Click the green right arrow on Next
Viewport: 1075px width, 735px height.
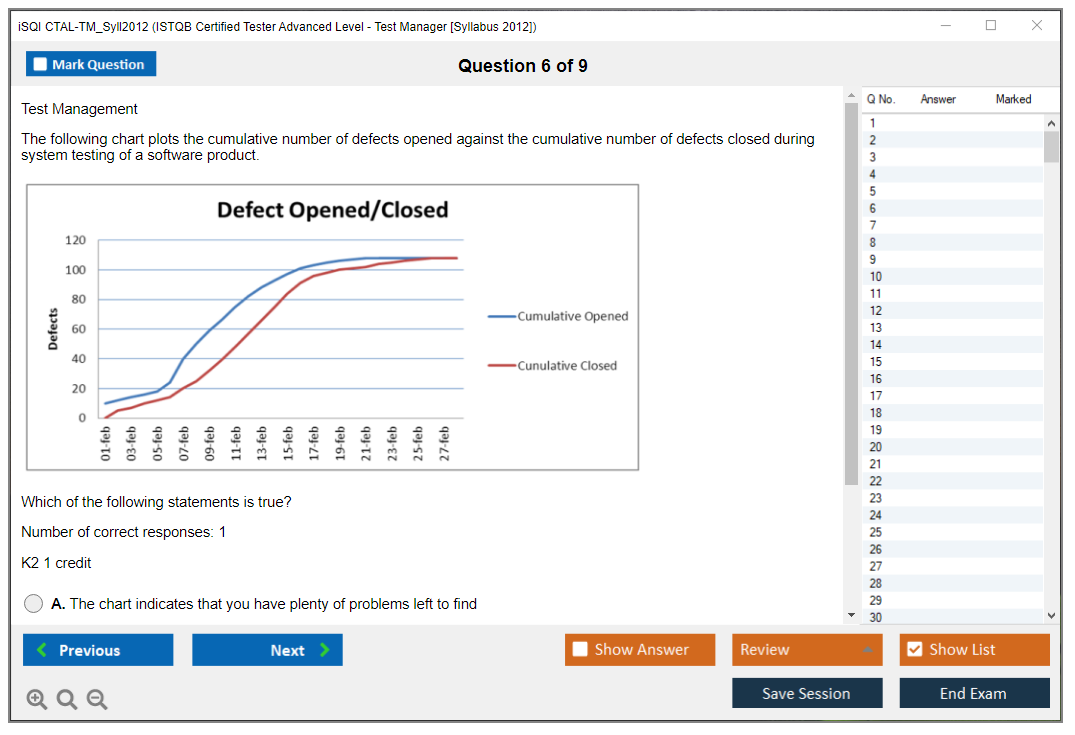325,650
